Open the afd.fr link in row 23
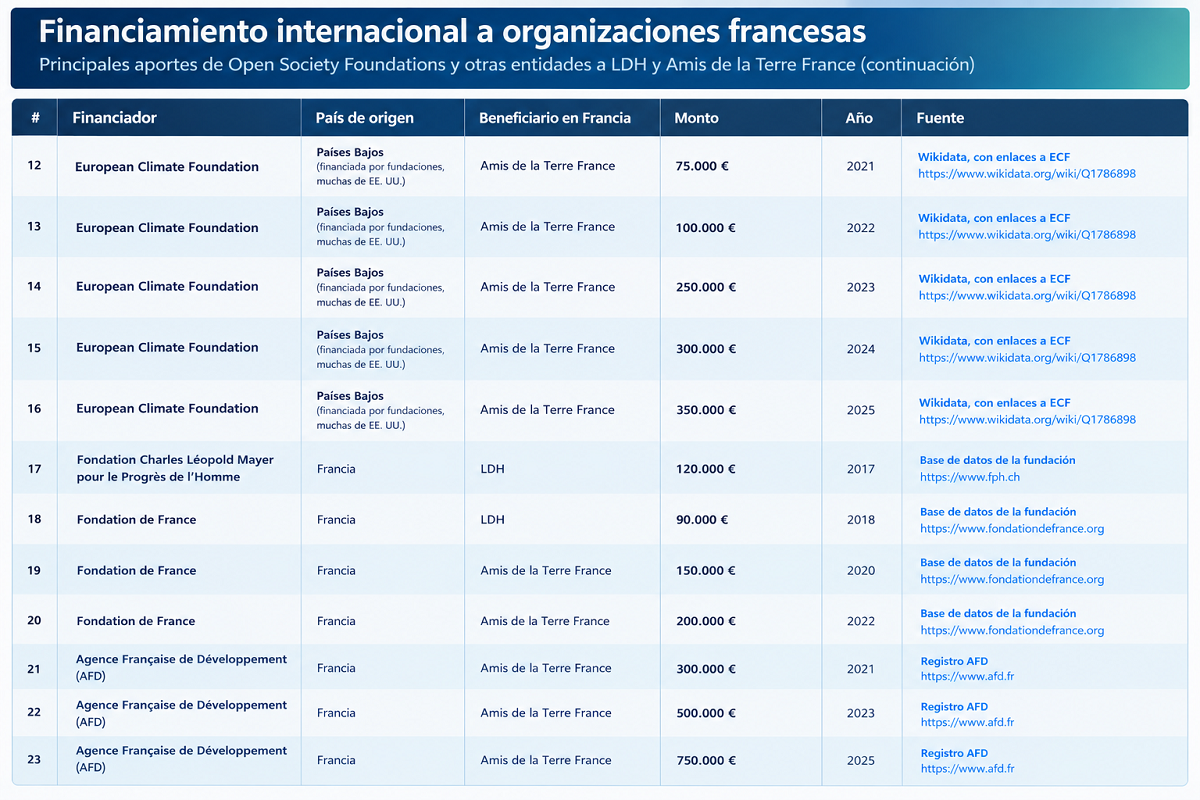The width and height of the screenshot is (1200, 800). coord(967,769)
